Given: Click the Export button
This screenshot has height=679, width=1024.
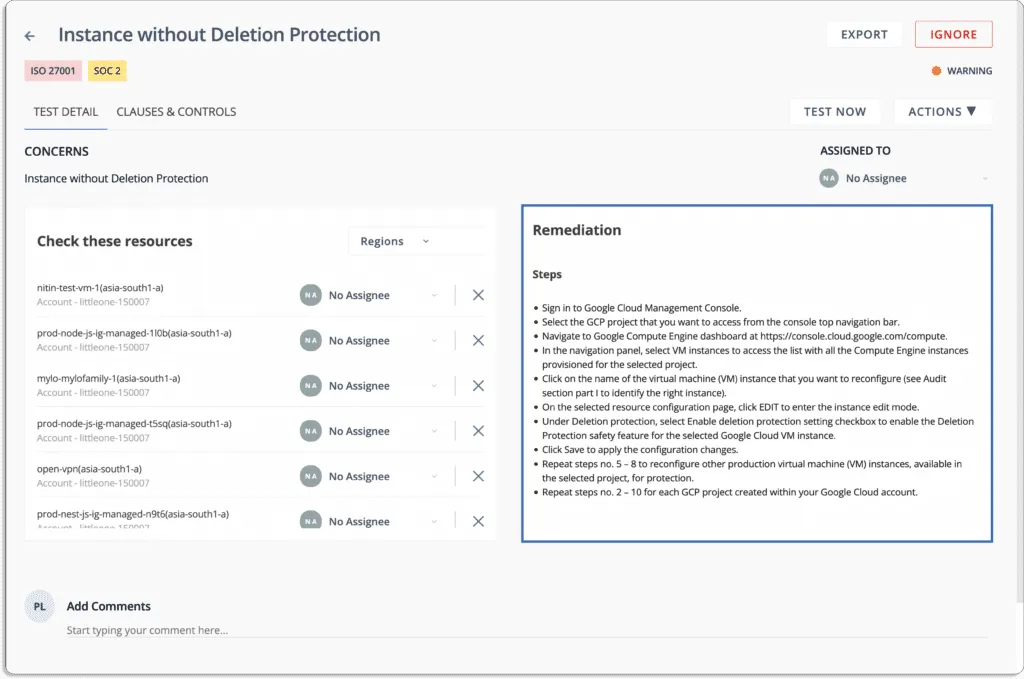Looking at the screenshot, I should pyautogui.click(x=863, y=33).
